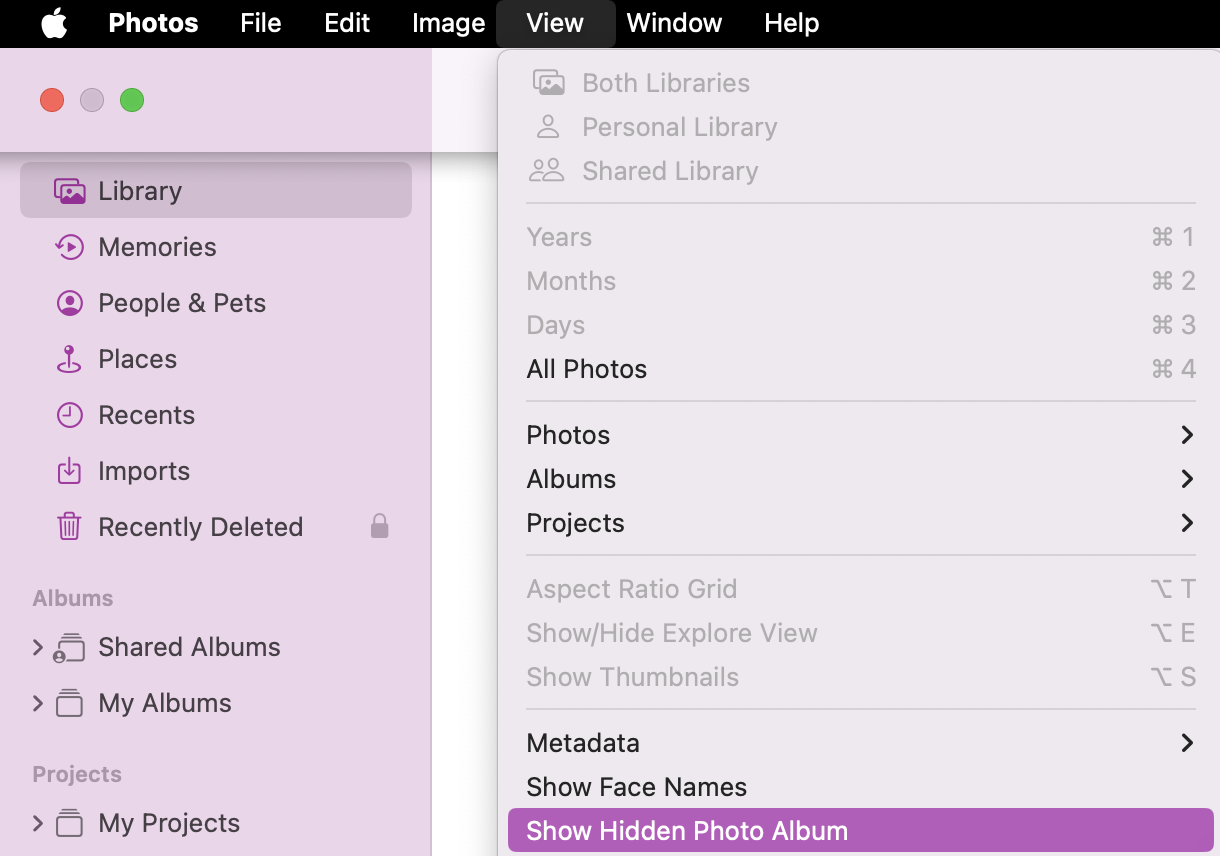Choose the Photos submenu entry
Image resolution: width=1220 pixels, height=856 pixels.
[x=568, y=435]
